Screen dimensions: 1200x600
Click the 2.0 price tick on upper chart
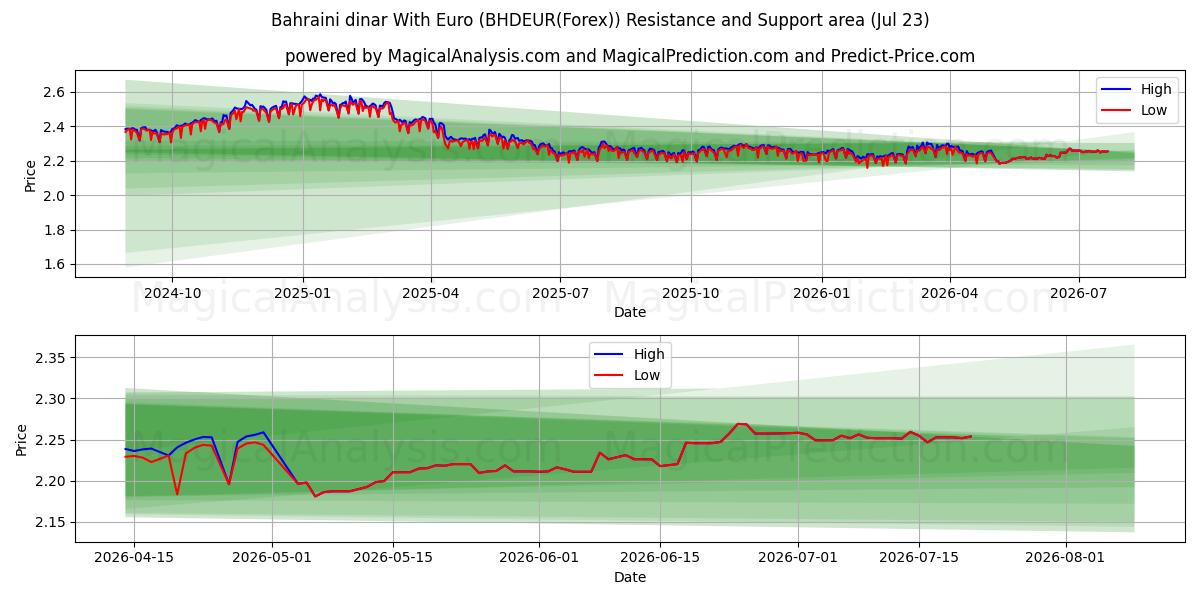(55, 196)
